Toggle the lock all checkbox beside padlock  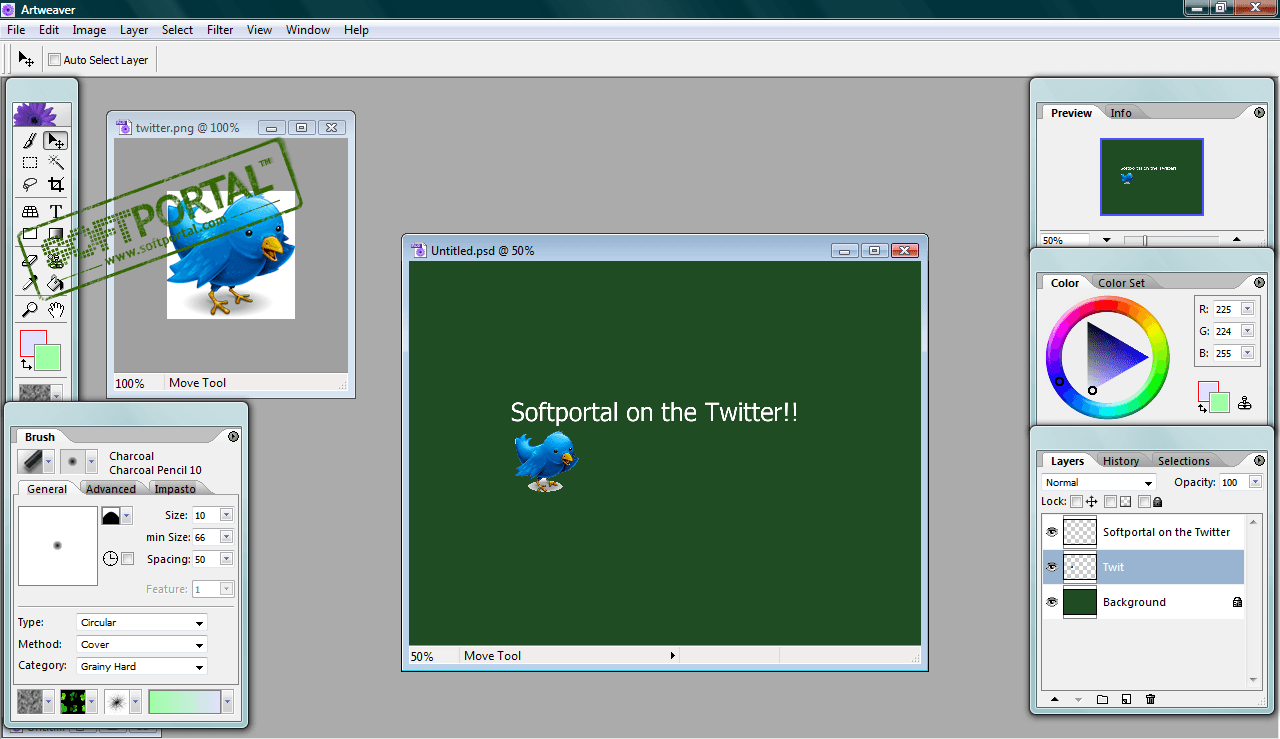pos(1144,502)
